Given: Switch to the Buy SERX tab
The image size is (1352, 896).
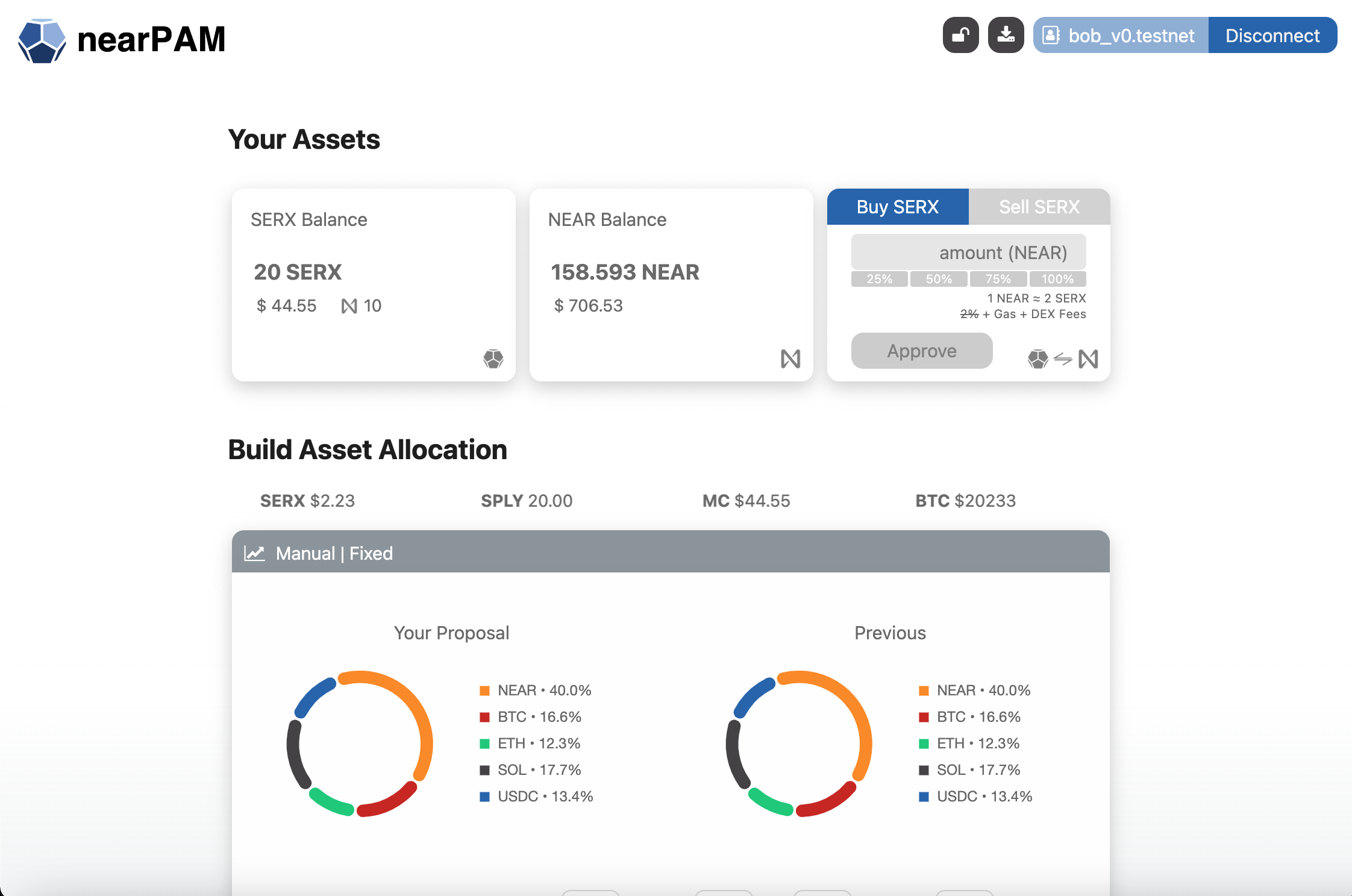Looking at the screenshot, I should 897,207.
